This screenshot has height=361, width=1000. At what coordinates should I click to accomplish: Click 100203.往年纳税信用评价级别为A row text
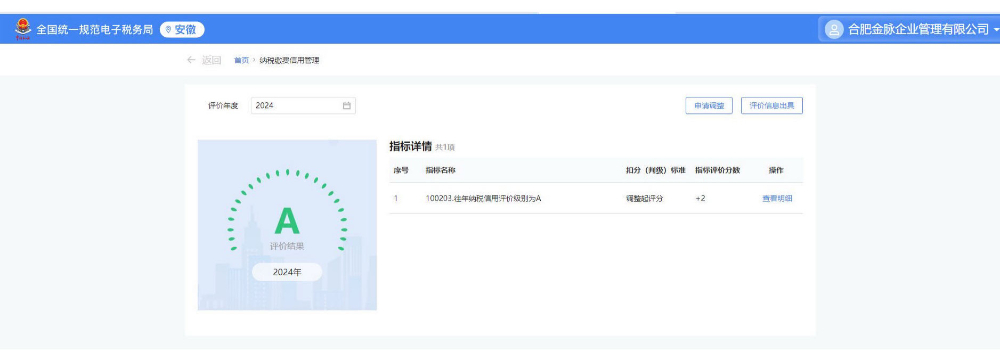coord(483,198)
